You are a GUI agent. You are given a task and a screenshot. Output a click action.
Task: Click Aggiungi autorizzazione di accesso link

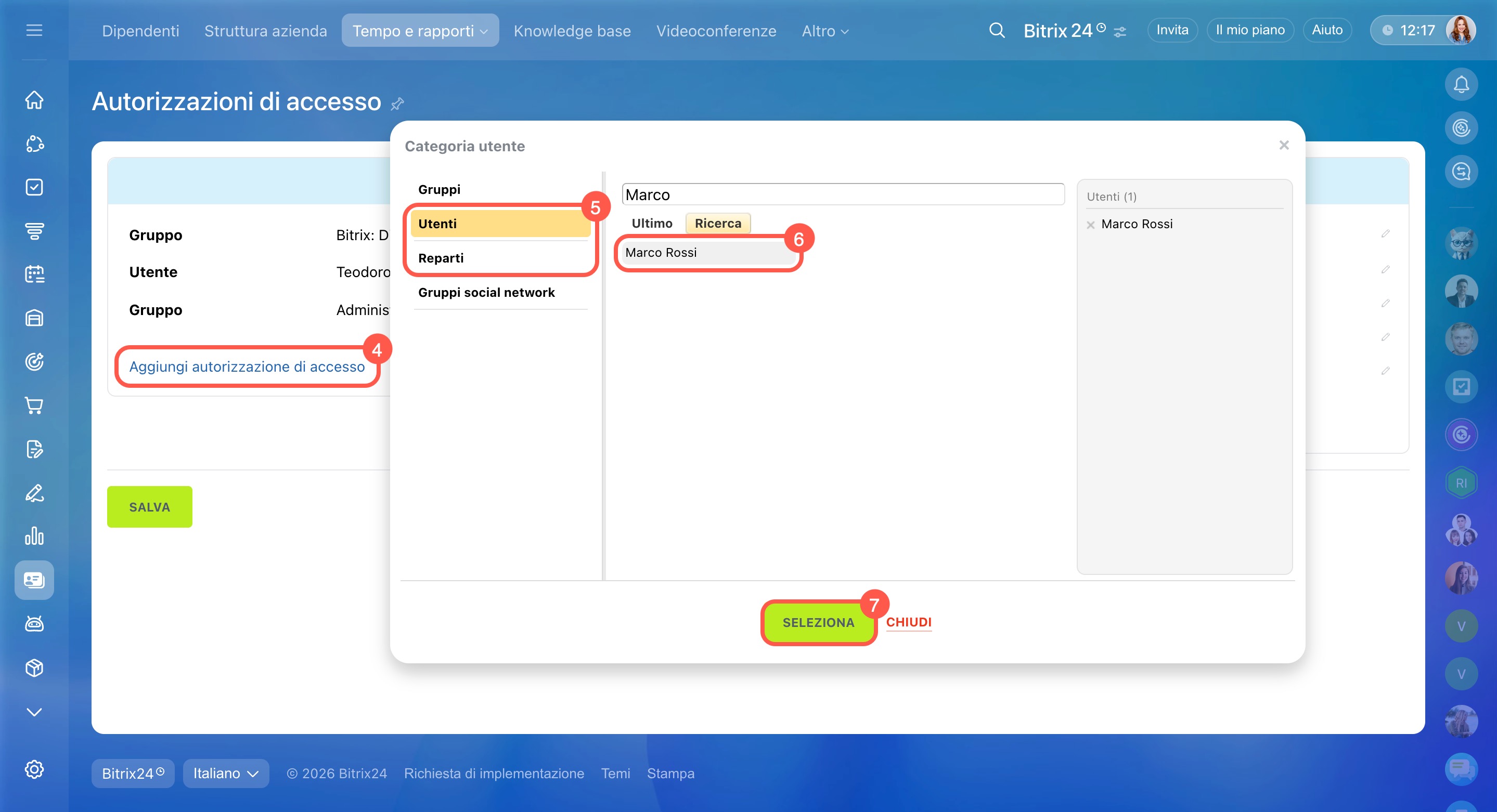coord(247,366)
